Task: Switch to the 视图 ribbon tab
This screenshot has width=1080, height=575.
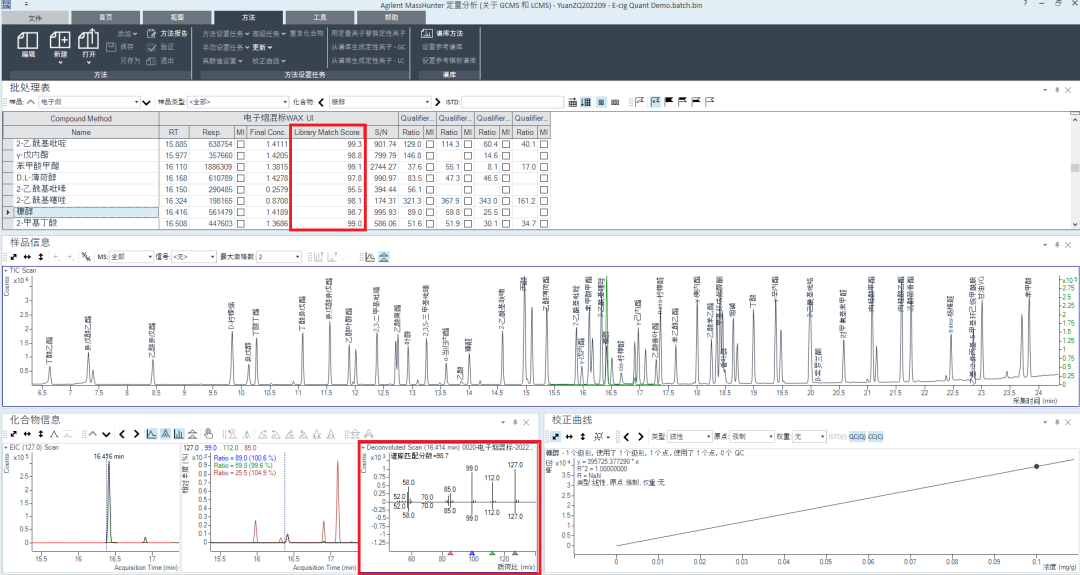Action: (177, 17)
